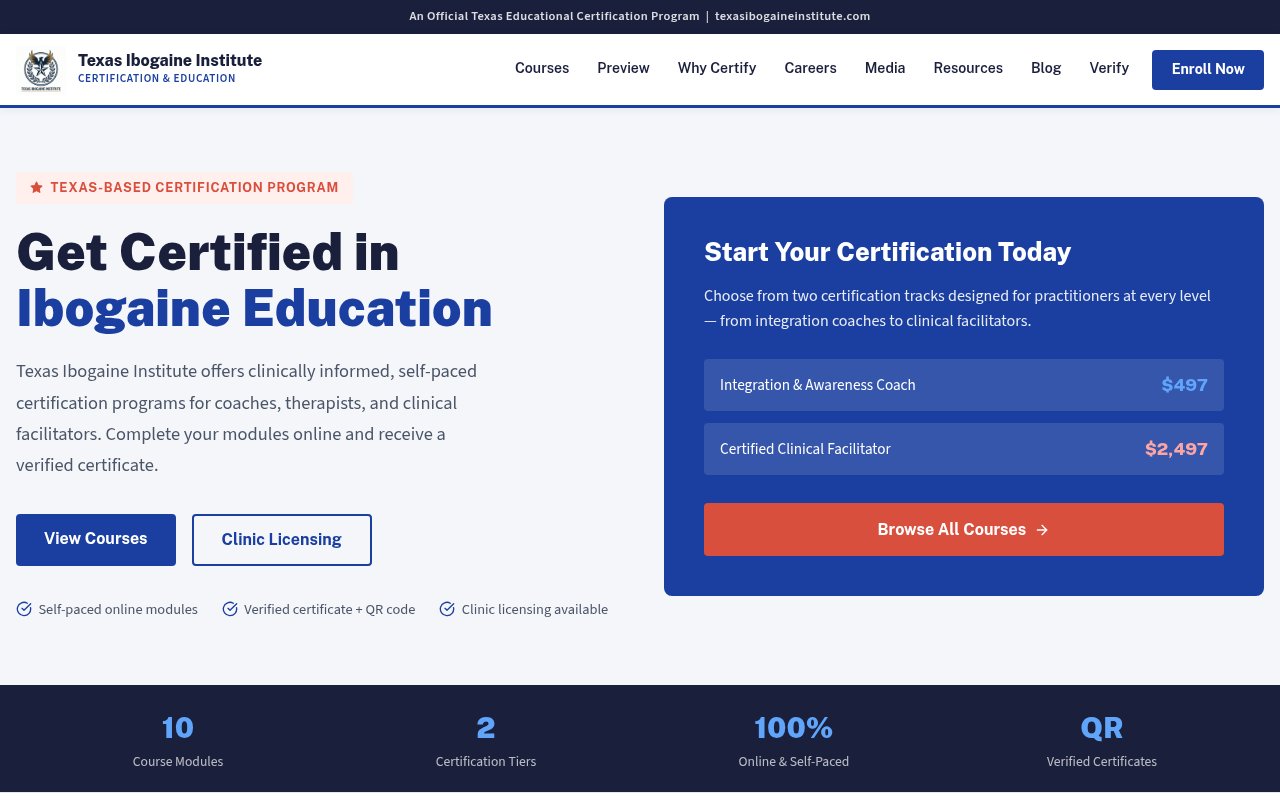
Task: Open the Courses menu item
Action: point(542,68)
